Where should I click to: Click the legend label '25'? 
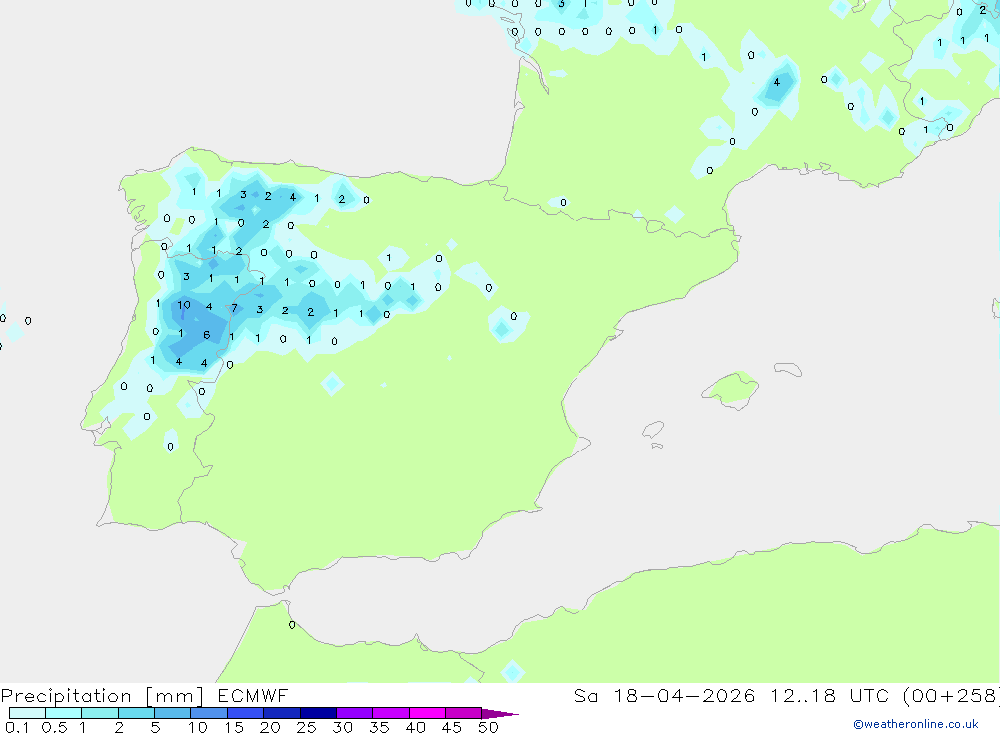click(306, 727)
